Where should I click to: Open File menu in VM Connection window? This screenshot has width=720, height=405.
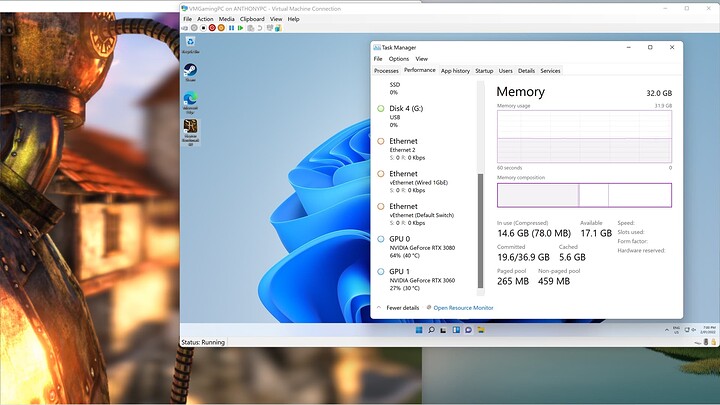click(x=187, y=19)
